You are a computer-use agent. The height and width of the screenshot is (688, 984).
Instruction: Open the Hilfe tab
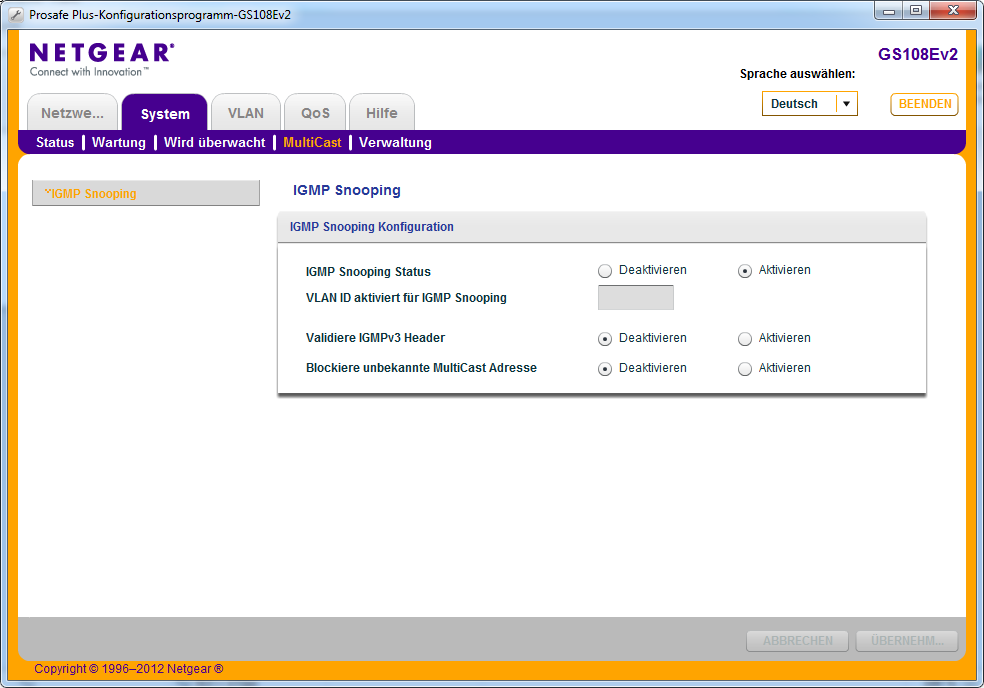click(x=381, y=113)
